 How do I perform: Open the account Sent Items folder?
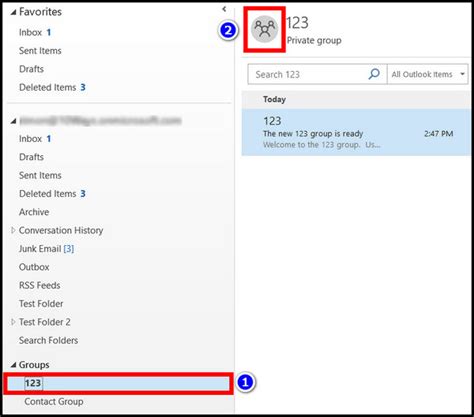click(40, 175)
